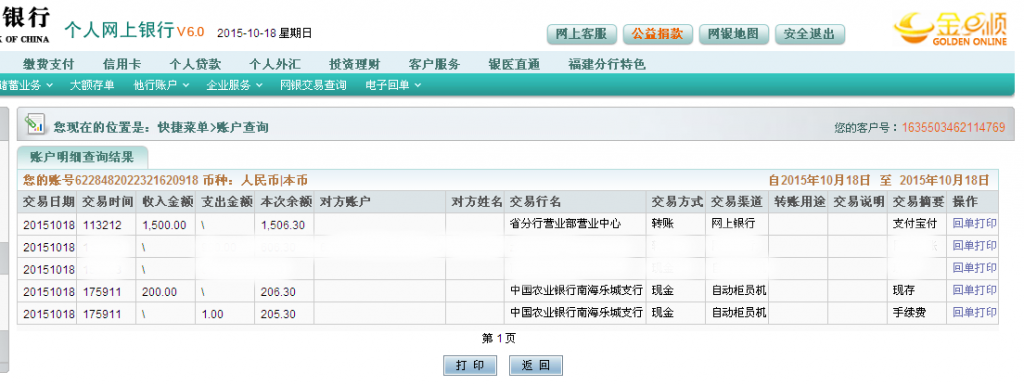Click the 网上客服 button
Image resolution: width=1024 pixels, height=385 pixels.
point(581,35)
